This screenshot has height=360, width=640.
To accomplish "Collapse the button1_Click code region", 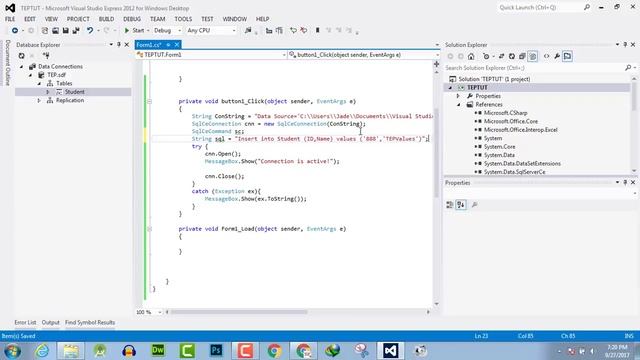I will (150, 101).
